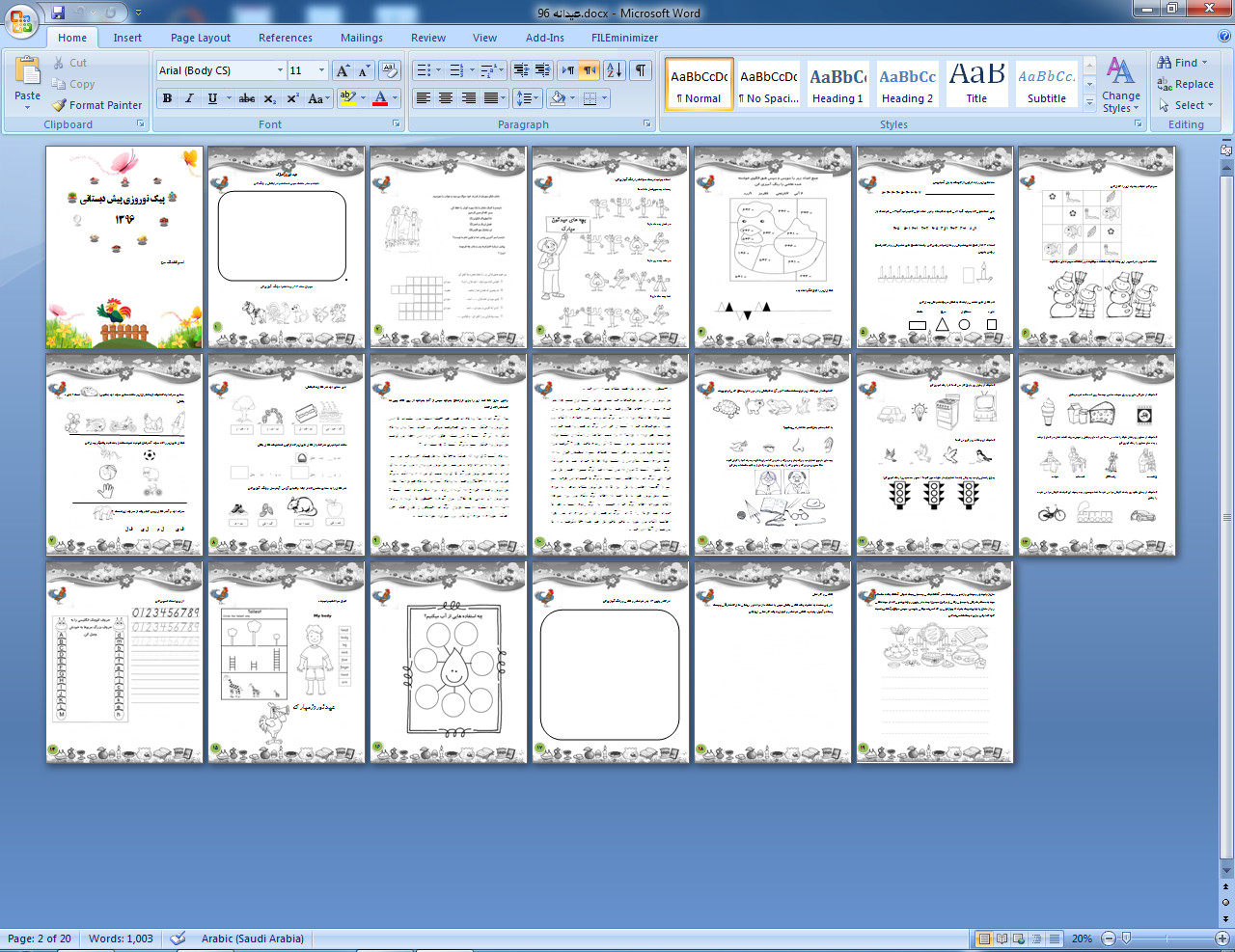Open the Web Layout view icon
Screen dimensions: 1235x952
[1020, 938]
